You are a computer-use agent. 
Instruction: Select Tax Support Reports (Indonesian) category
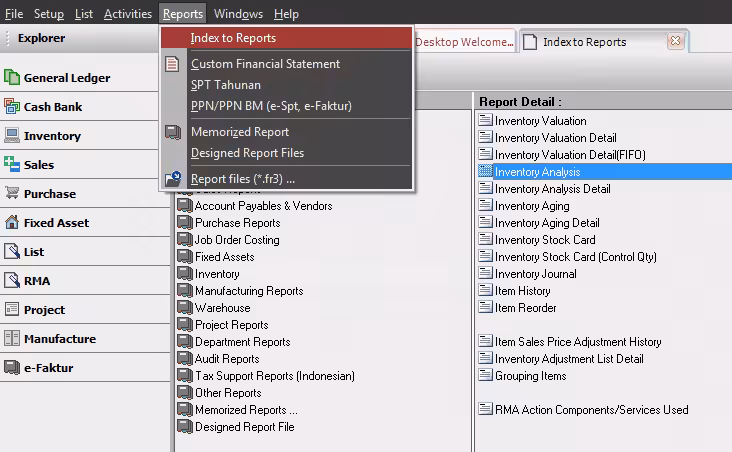click(x=274, y=376)
